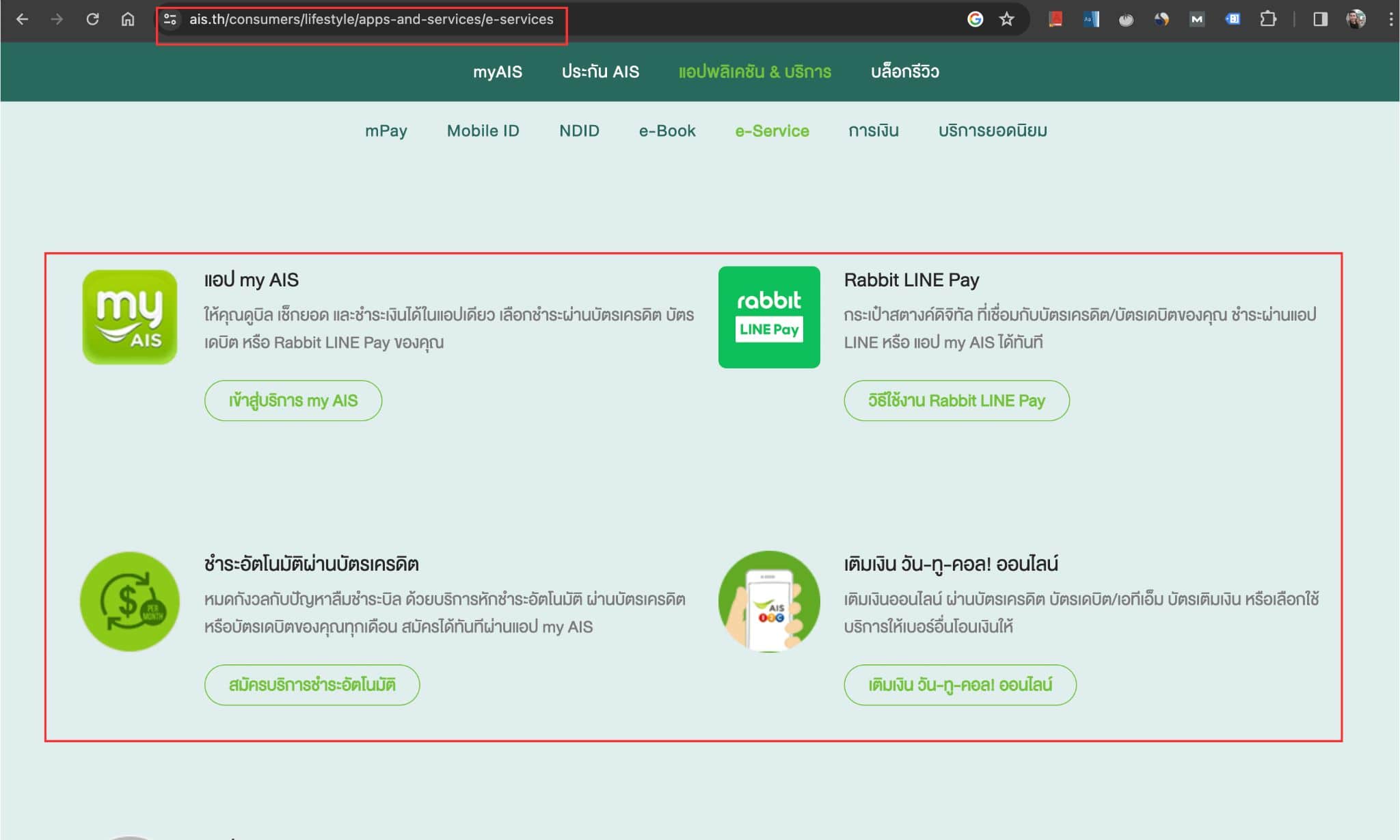Switch to the e-Book tab
This screenshot has height=840, width=1400.
(667, 131)
